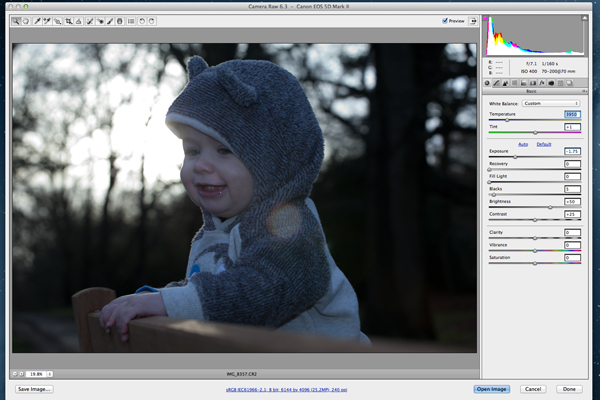
Task: Uncheck the Preview checkbox
Action: pyautogui.click(x=445, y=20)
